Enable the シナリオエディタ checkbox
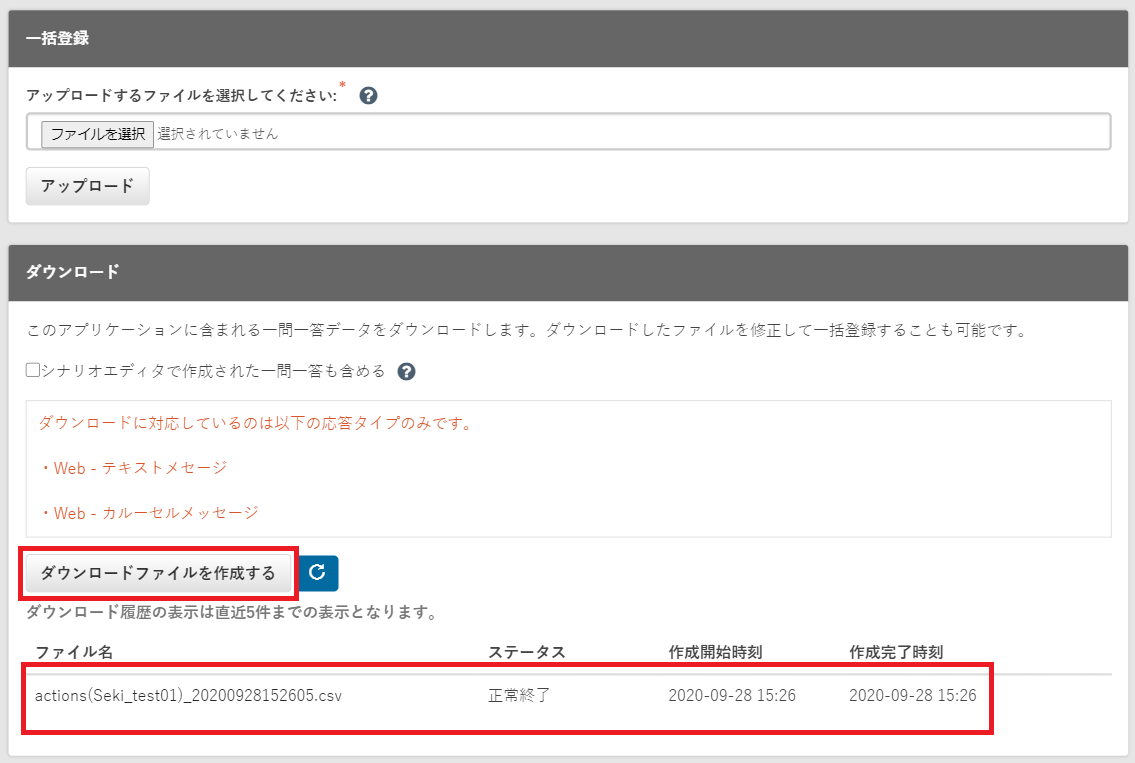 point(33,371)
